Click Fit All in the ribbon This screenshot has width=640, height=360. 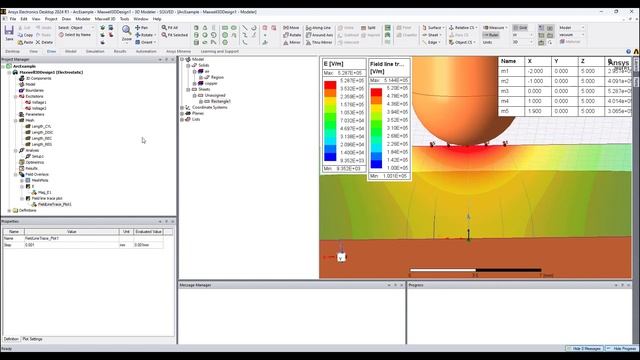click(169, 28)
